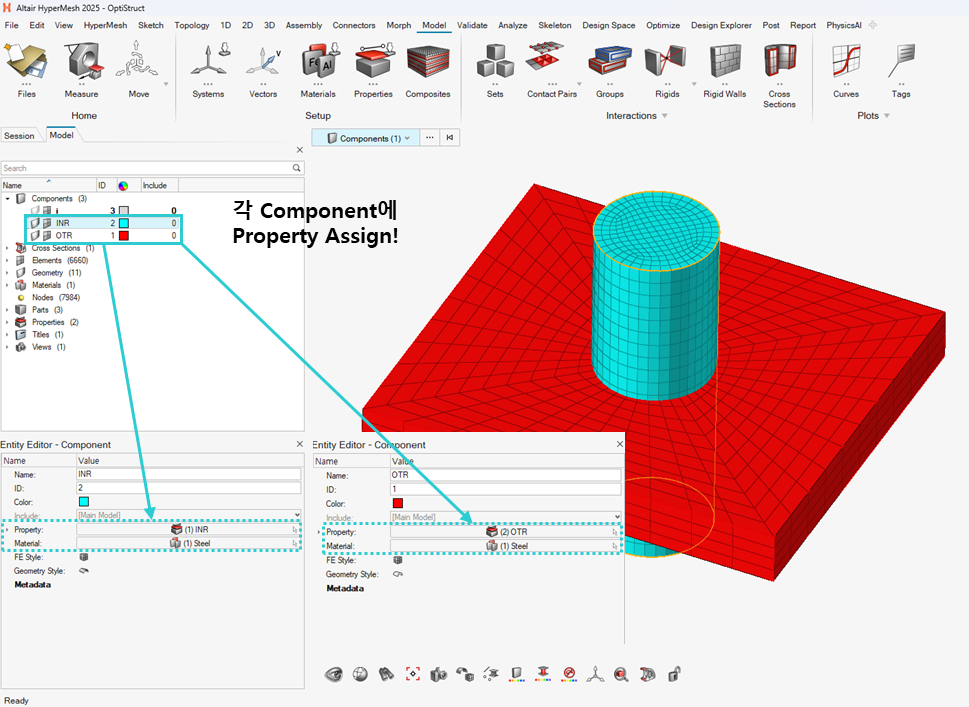This screenshot has width=969, height=707.
Task: Switch to the Session browser tab
Action: coord(19,136)
